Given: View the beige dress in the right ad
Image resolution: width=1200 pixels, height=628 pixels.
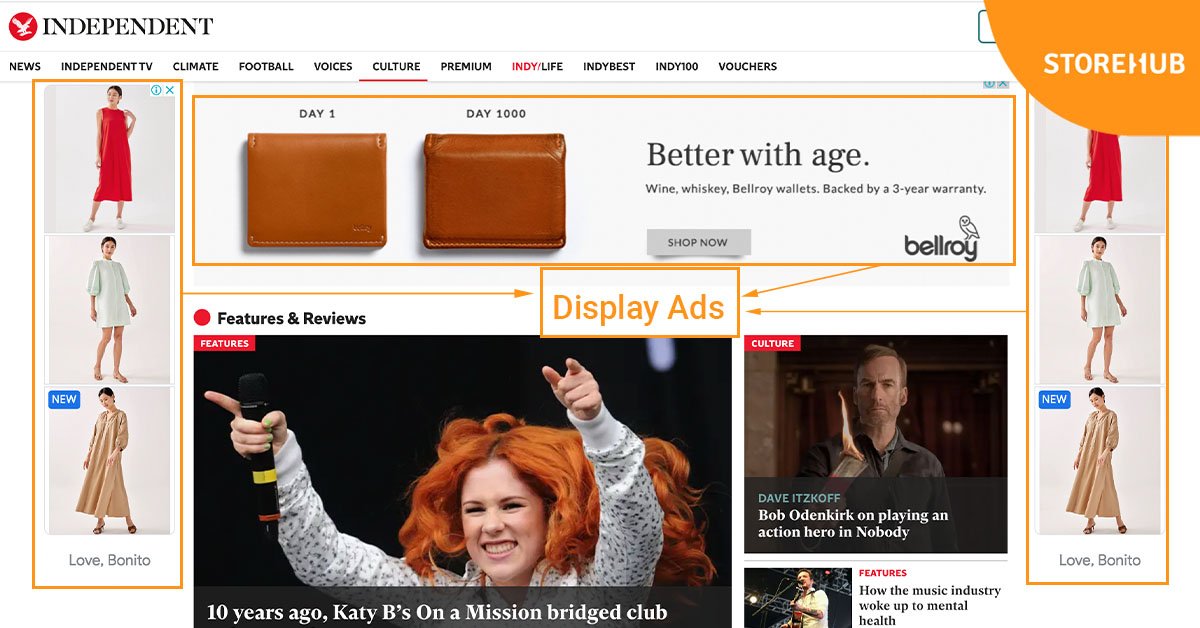Looking at the screenshot, I should pos(1099,461).
